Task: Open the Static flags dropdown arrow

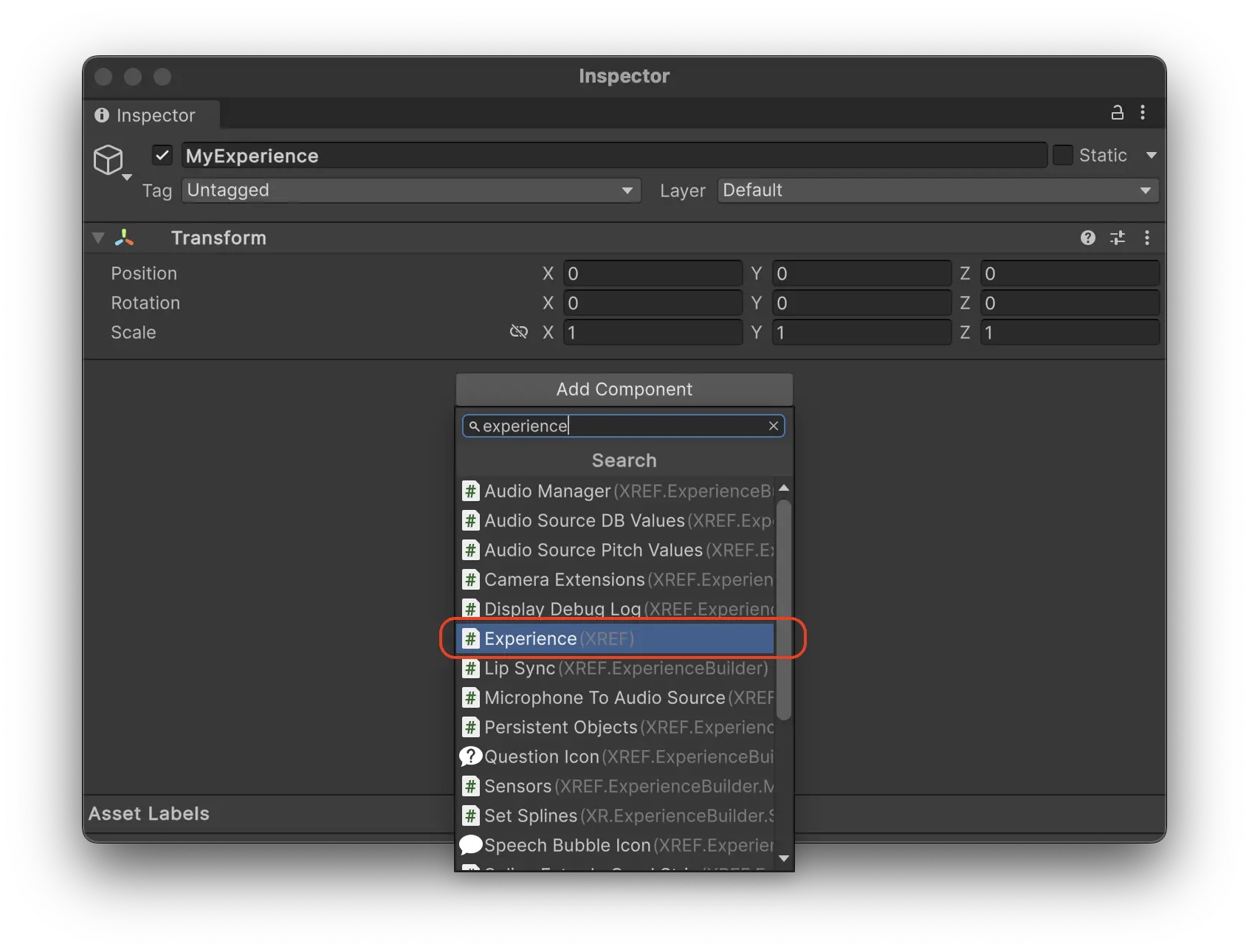Action: coord(1151,155)
